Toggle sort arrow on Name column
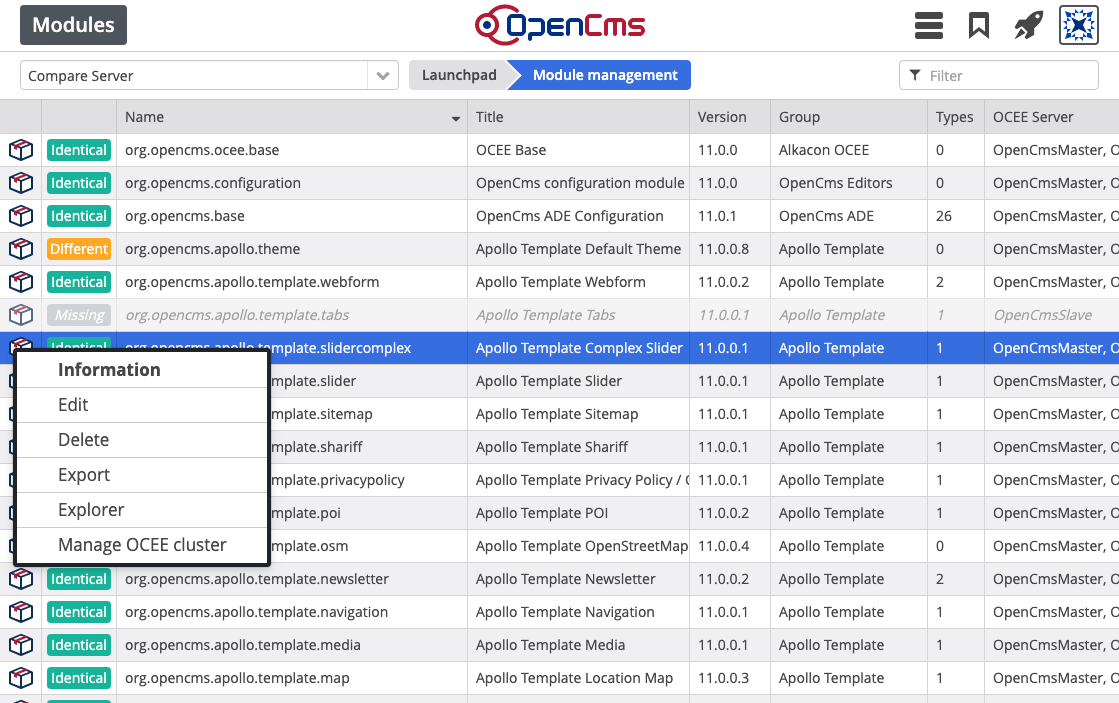This screenshot has height=703, width=1119. coord(455,118)
